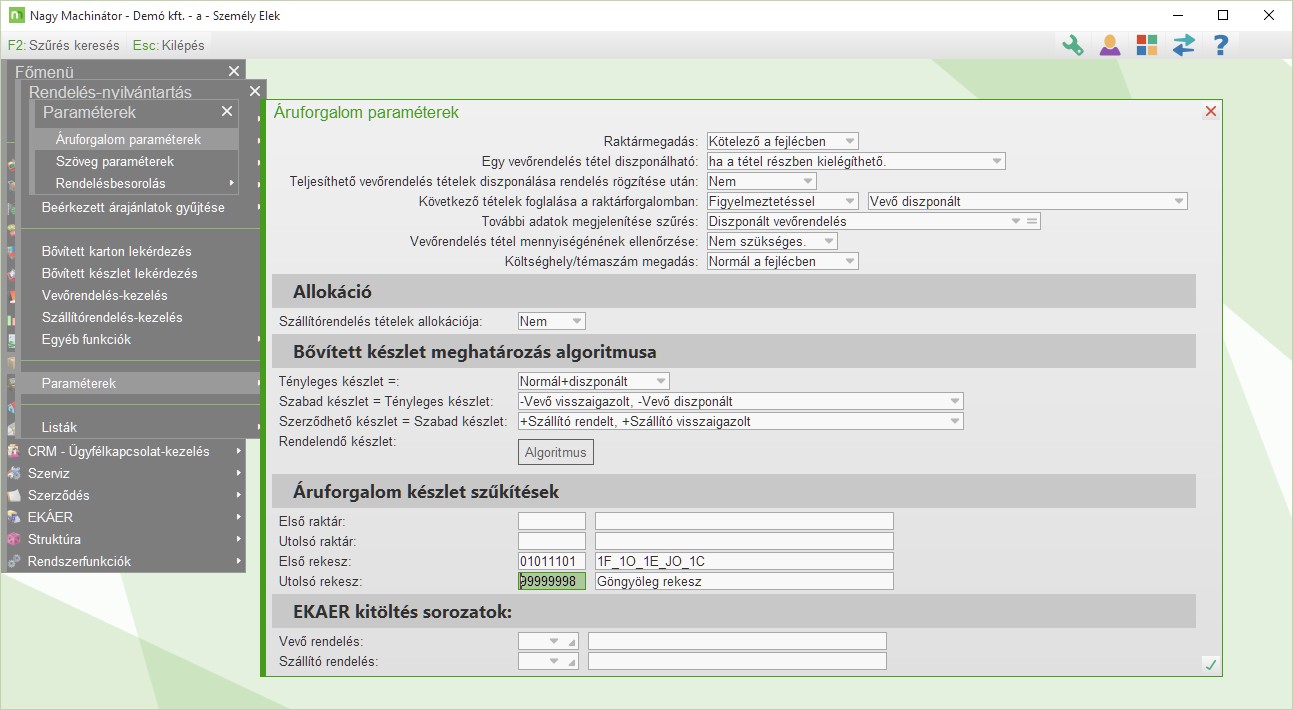The image size is (1293, 710).
Task: Click the Göngyöleg rekesz name field
Action: click(744, 581)
